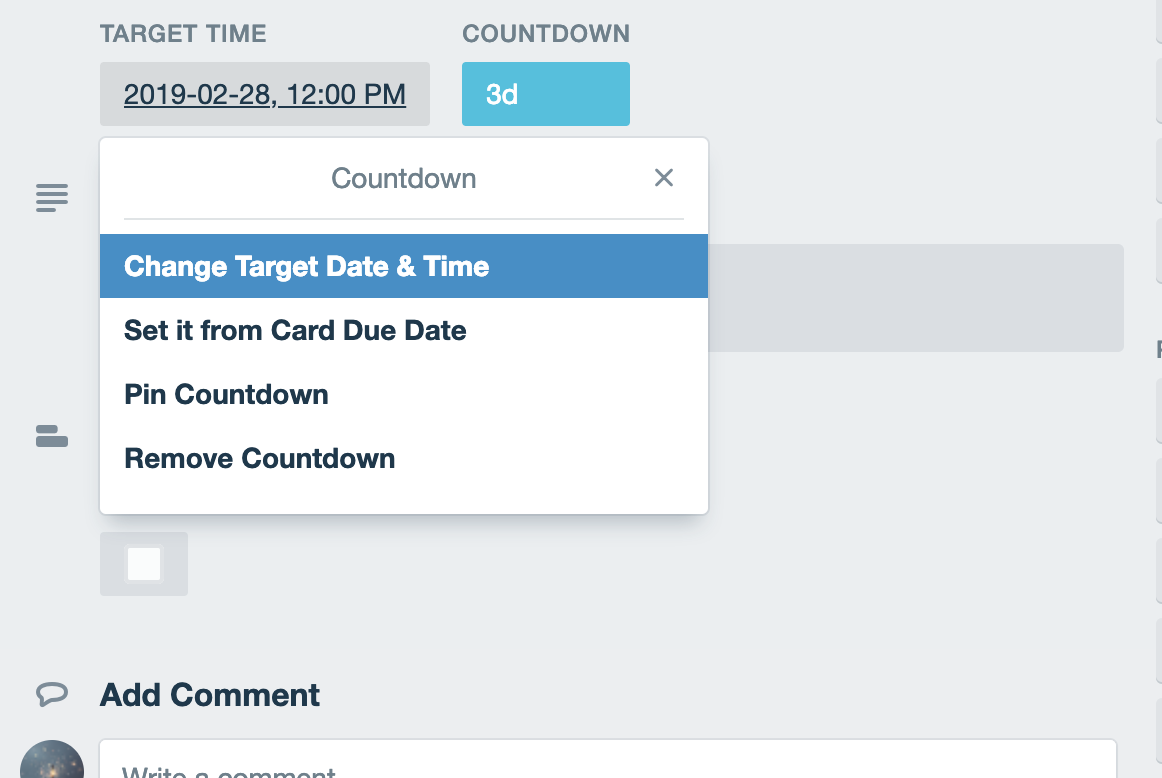Click the divider line under the Countdown title

tap(404, 218)
